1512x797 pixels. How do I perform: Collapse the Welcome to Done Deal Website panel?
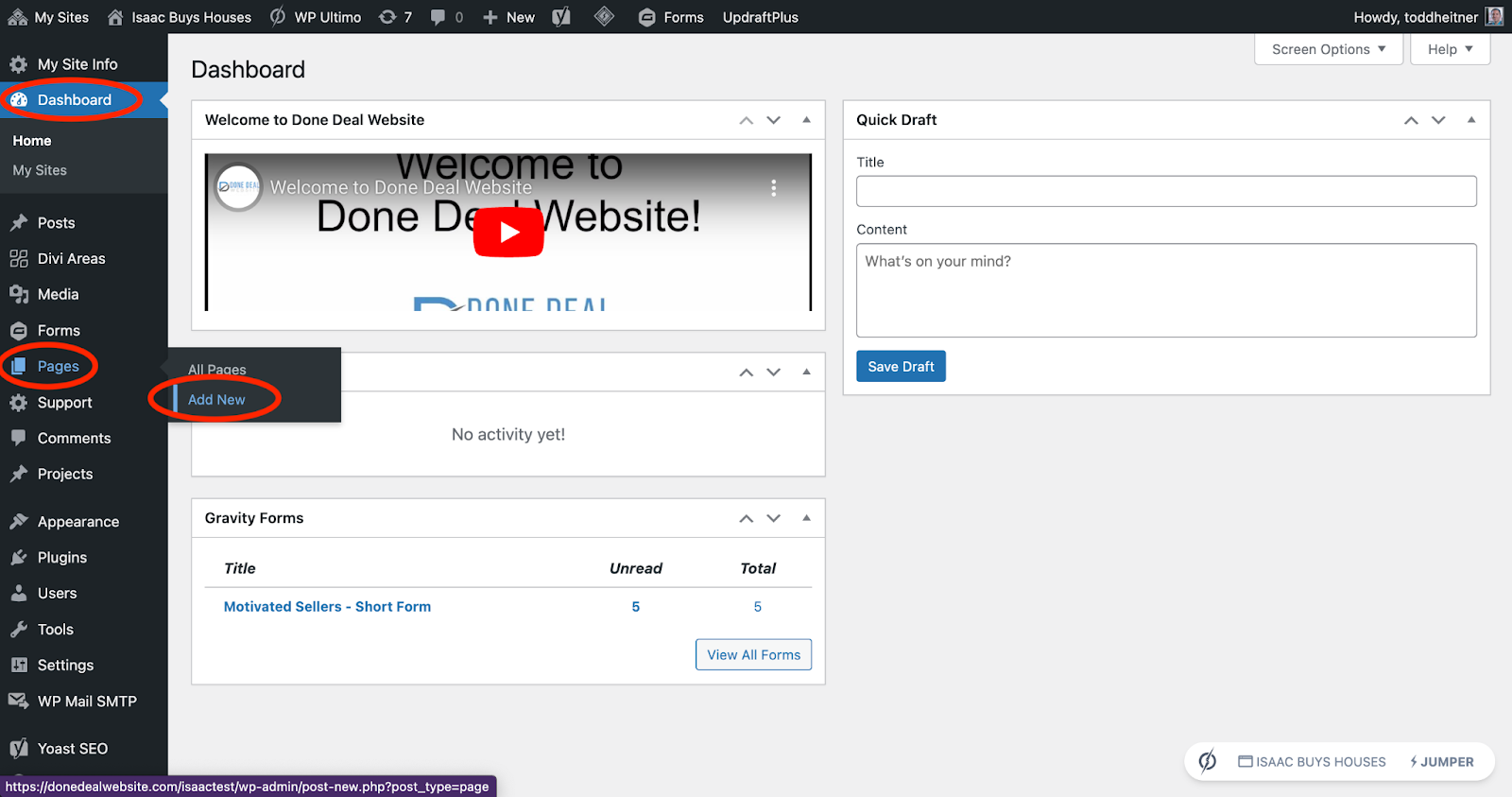pos(806,120)
